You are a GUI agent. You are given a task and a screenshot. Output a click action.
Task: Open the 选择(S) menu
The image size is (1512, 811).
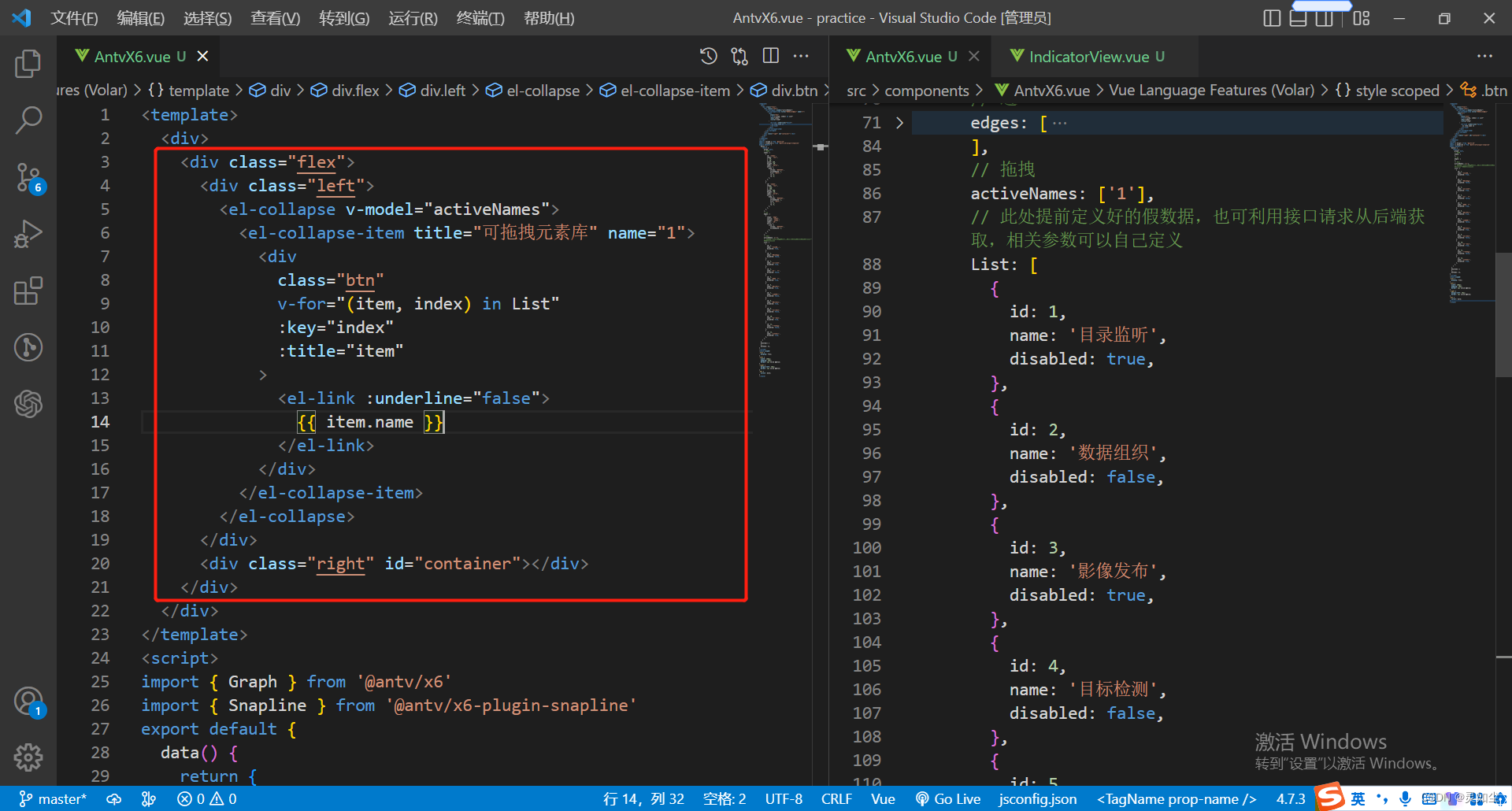[208, 18]
